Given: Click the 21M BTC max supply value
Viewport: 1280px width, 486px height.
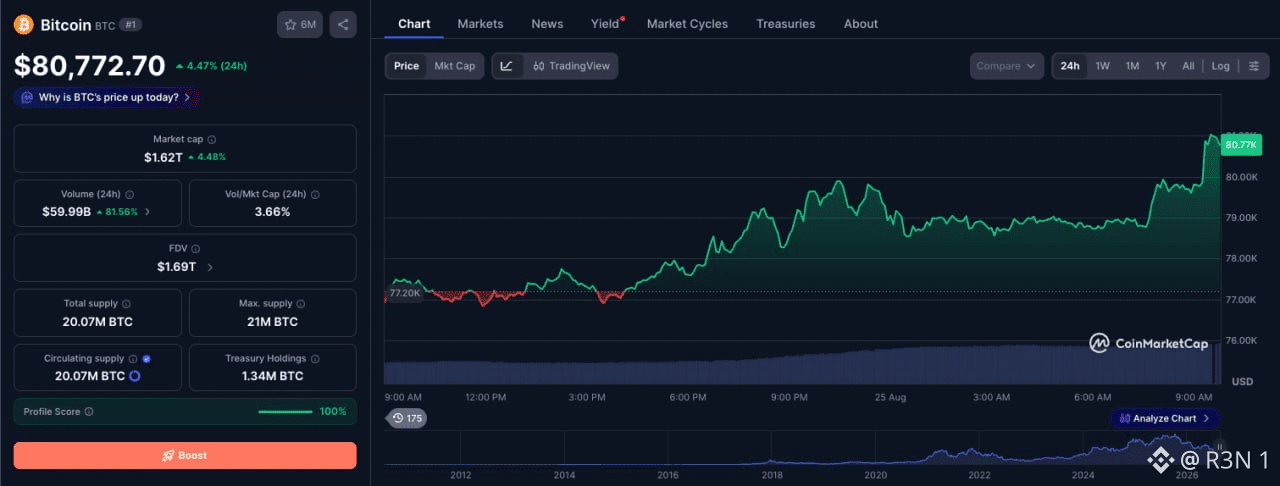Looking at the screenshot, I should (272, 322).
